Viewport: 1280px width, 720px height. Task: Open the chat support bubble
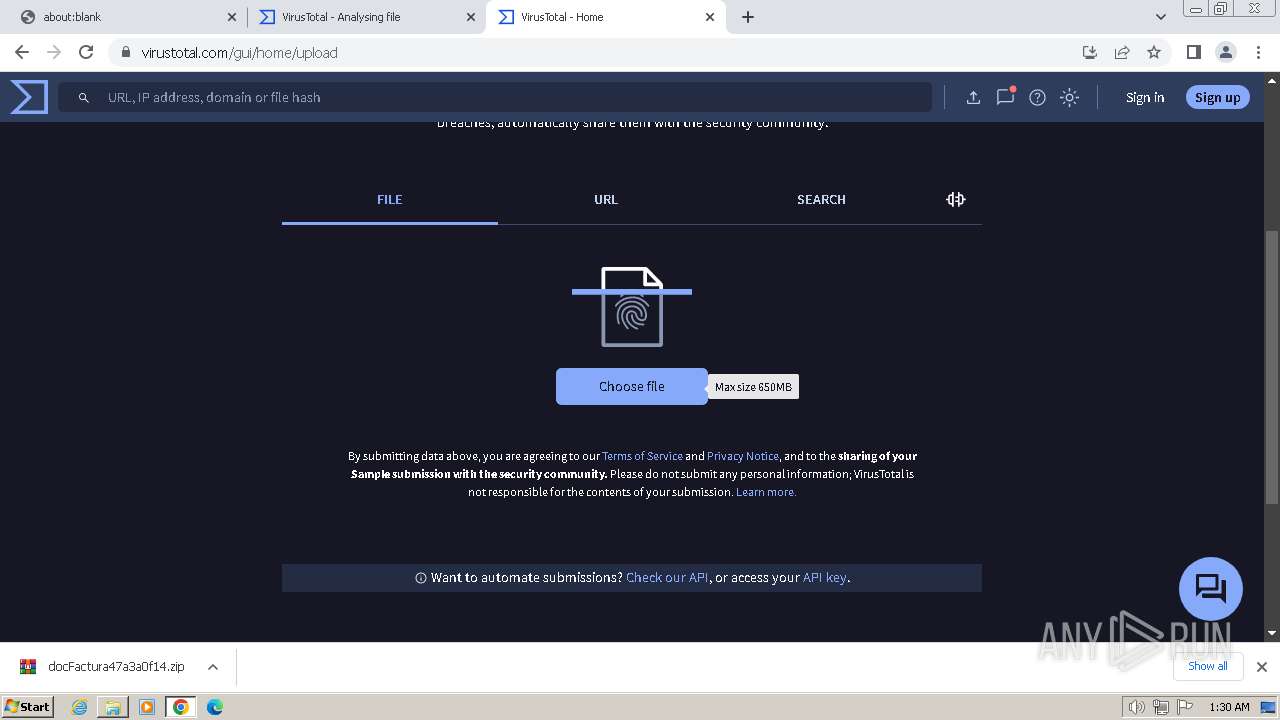1211,588
